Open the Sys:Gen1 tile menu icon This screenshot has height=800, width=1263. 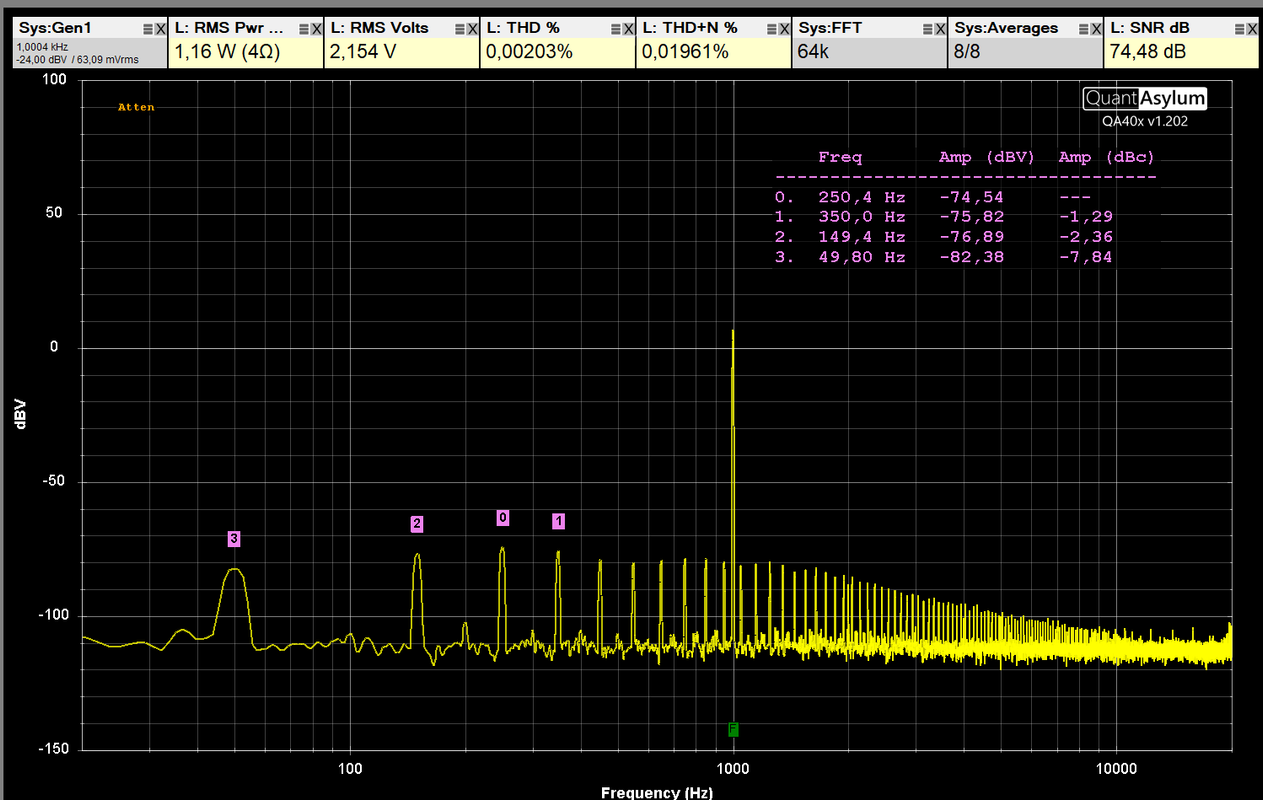coord(148,29)
